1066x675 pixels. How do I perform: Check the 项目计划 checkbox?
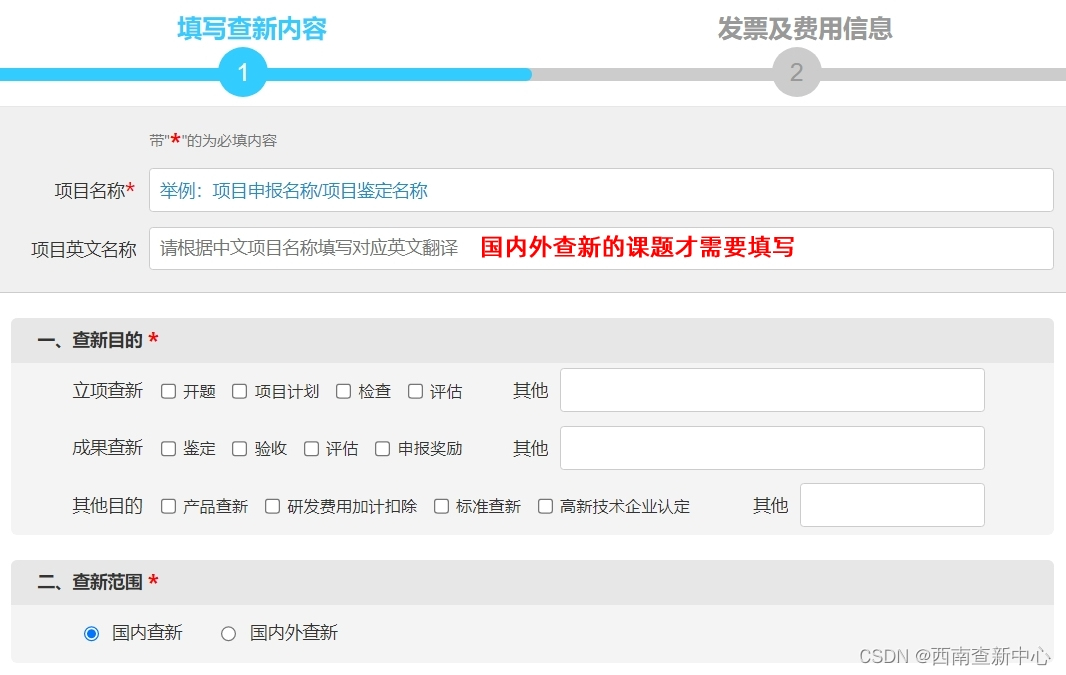tap(239, 392)
